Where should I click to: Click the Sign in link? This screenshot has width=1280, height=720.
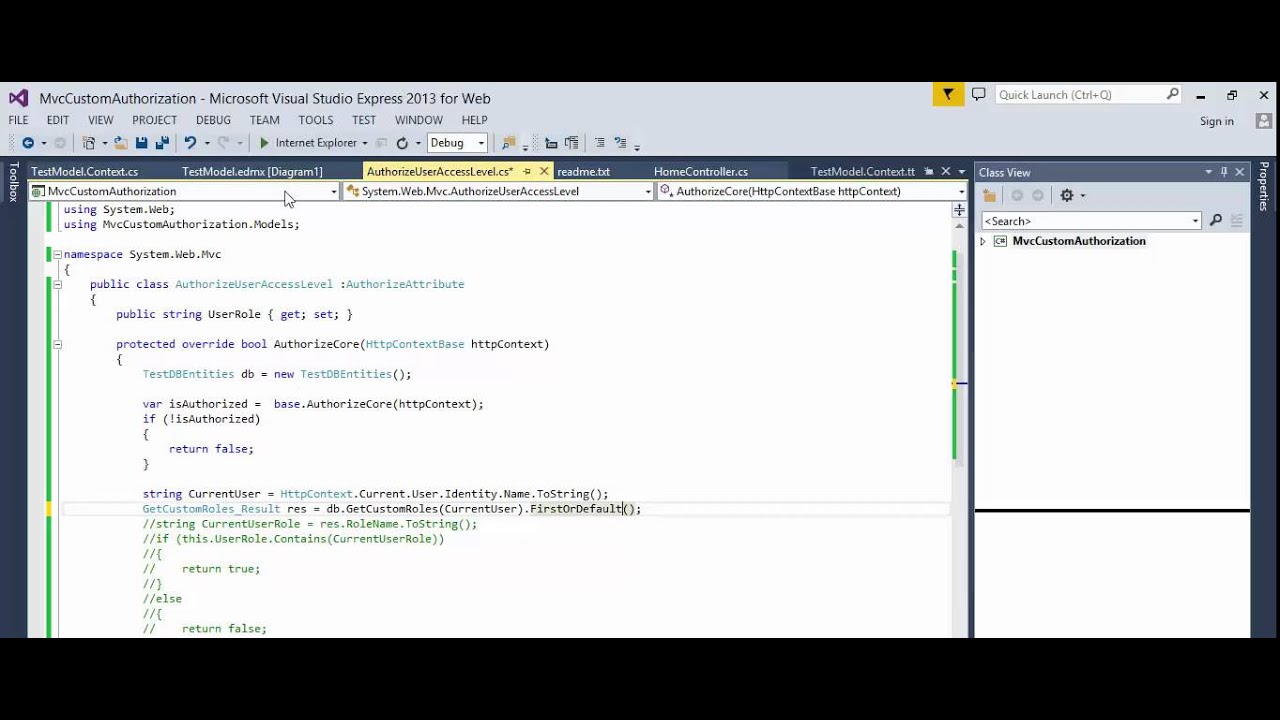click(x=1217, y=121)
